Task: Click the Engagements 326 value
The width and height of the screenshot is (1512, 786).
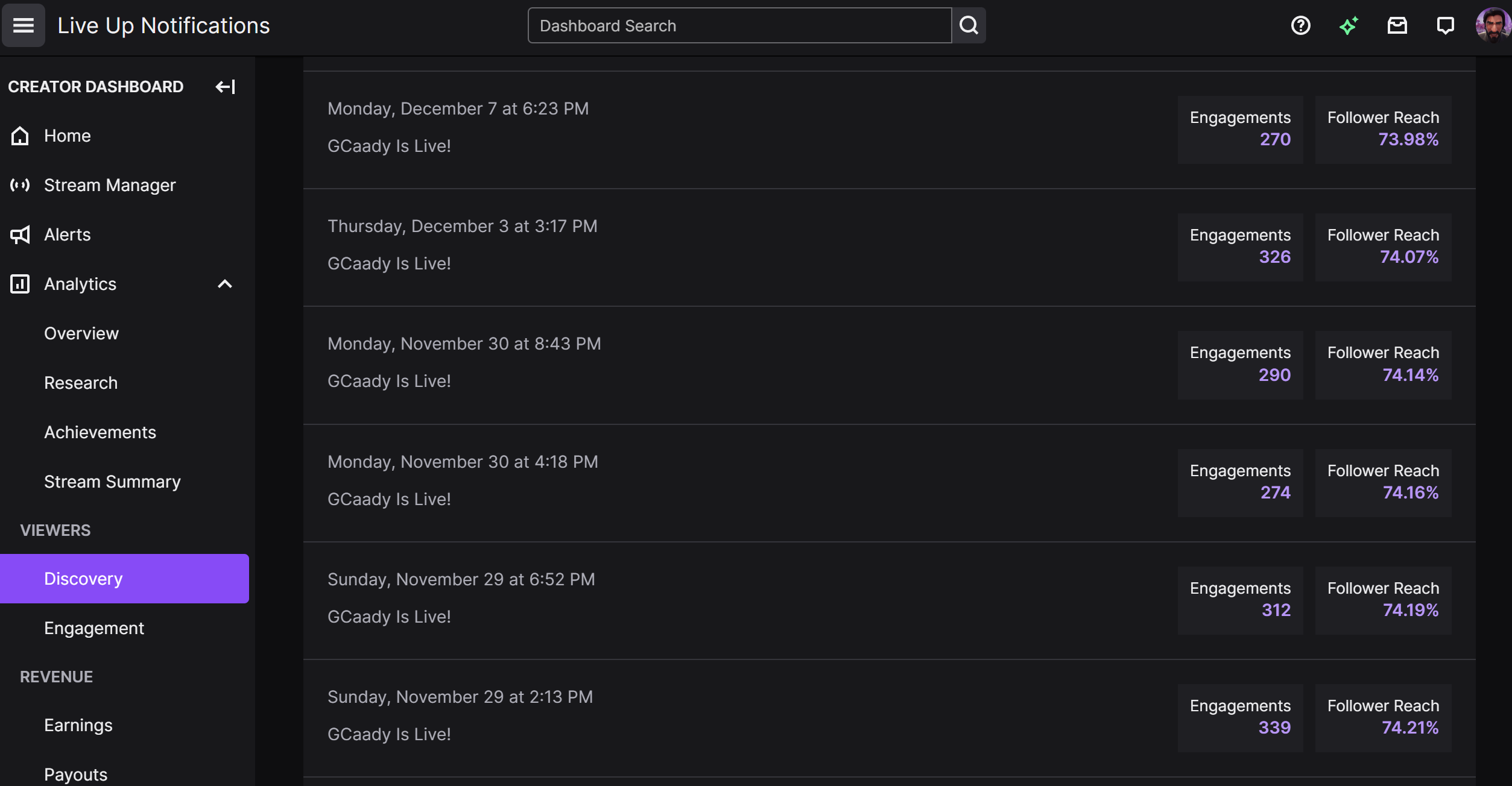Action: click(1275, 257)
